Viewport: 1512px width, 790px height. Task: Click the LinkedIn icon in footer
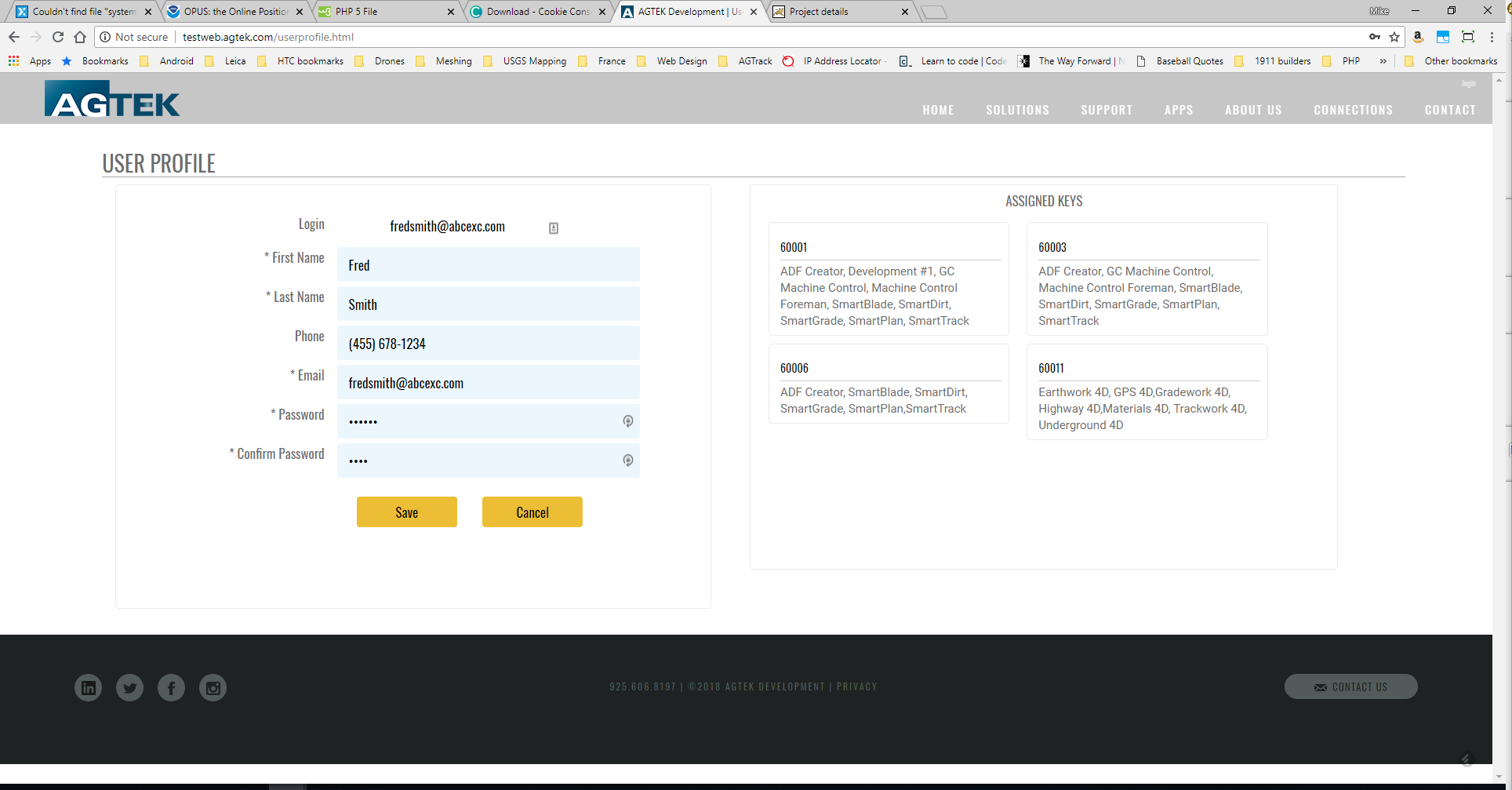[x=89, y=688]
